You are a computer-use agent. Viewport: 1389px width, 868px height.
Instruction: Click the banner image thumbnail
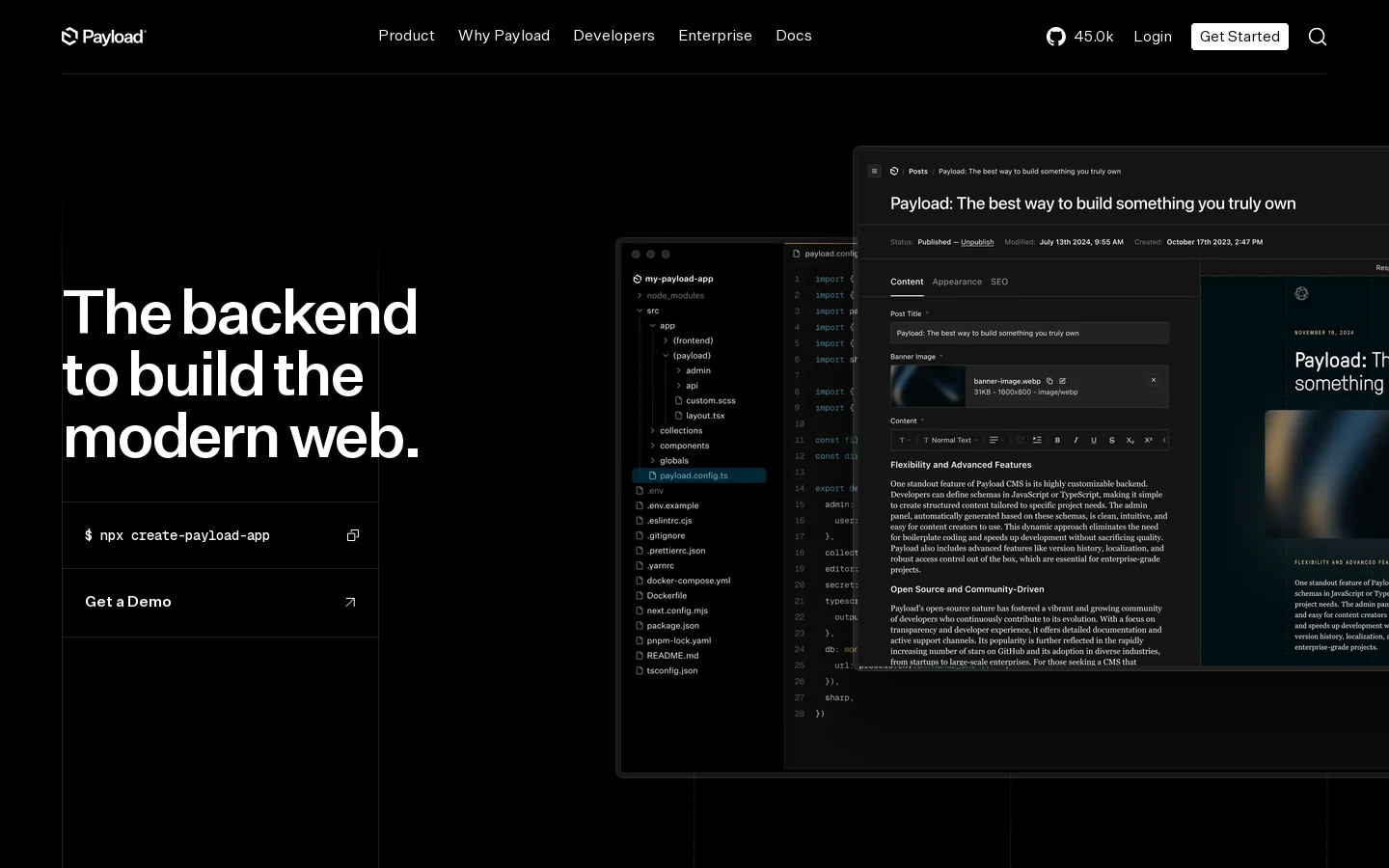[928, 387]
